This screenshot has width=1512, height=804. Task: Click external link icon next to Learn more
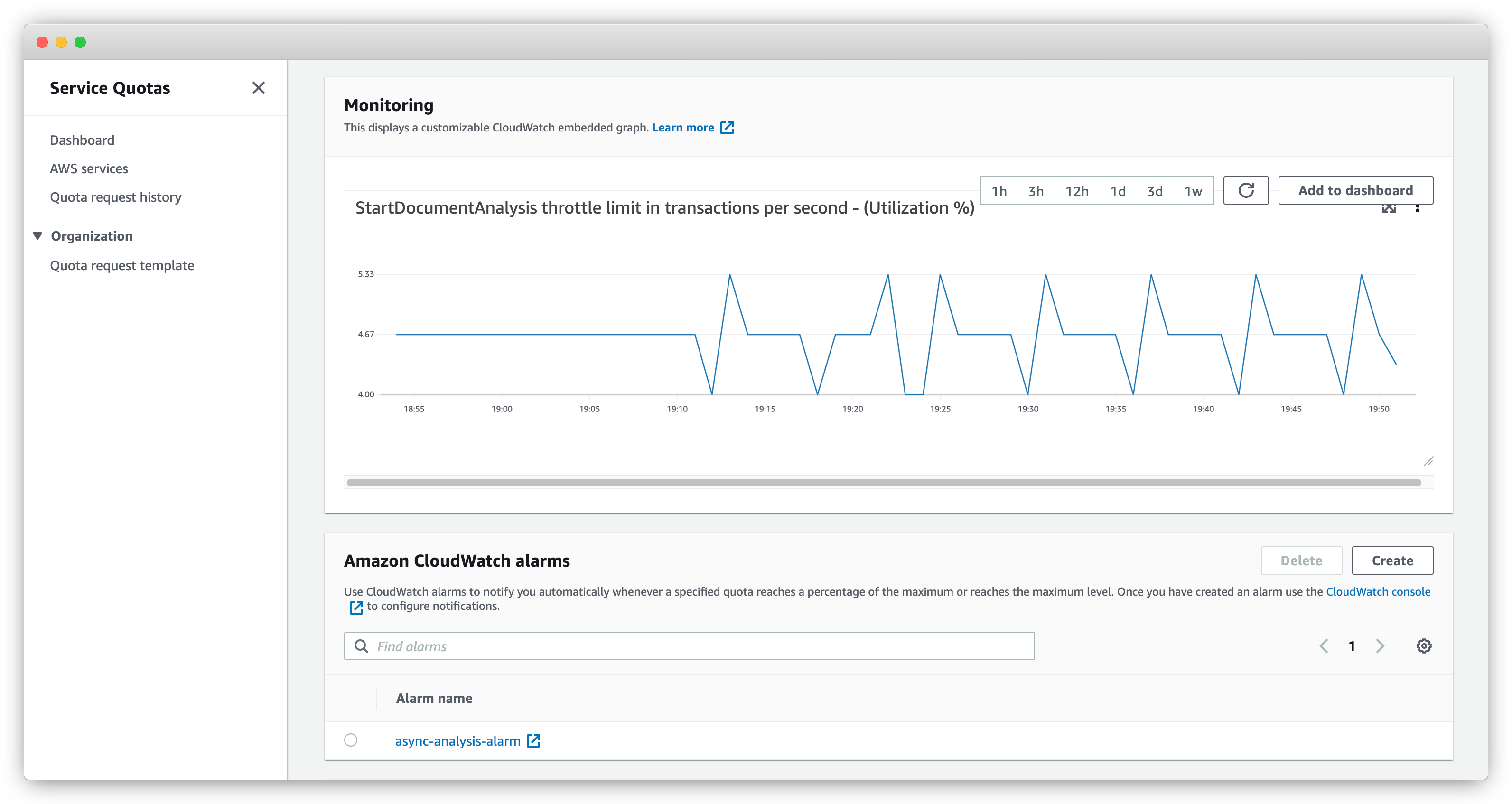click(x=727, y=127)
